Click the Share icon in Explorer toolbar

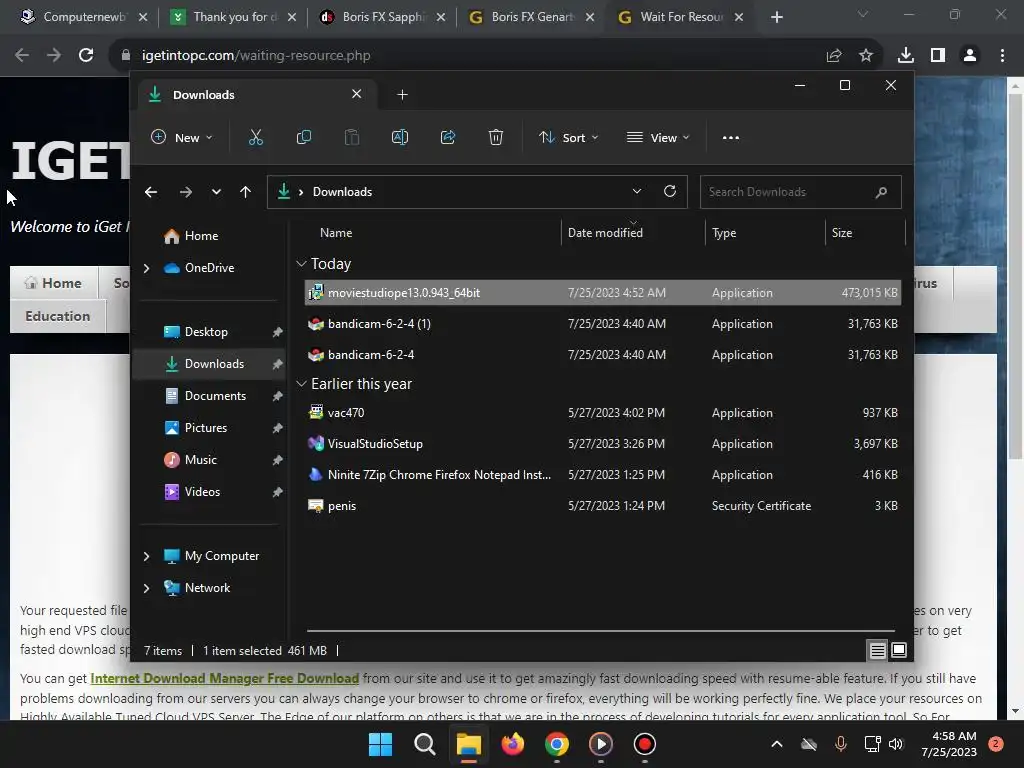(x=448, y=137)
